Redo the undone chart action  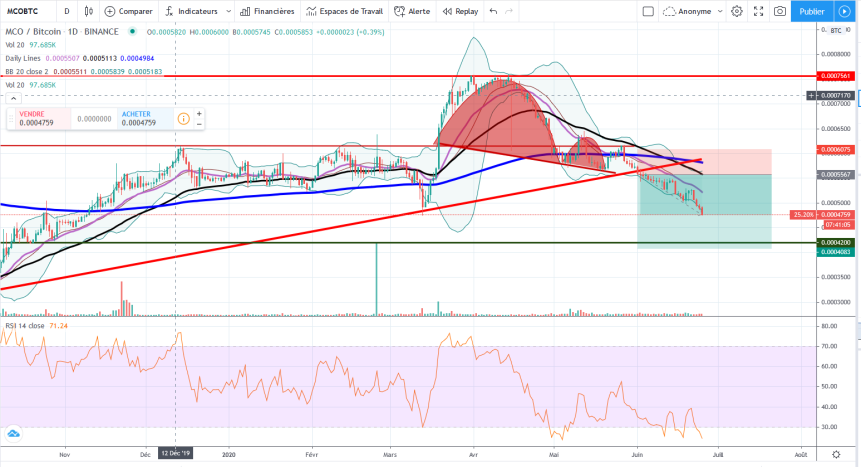click(x=509, y=11)
